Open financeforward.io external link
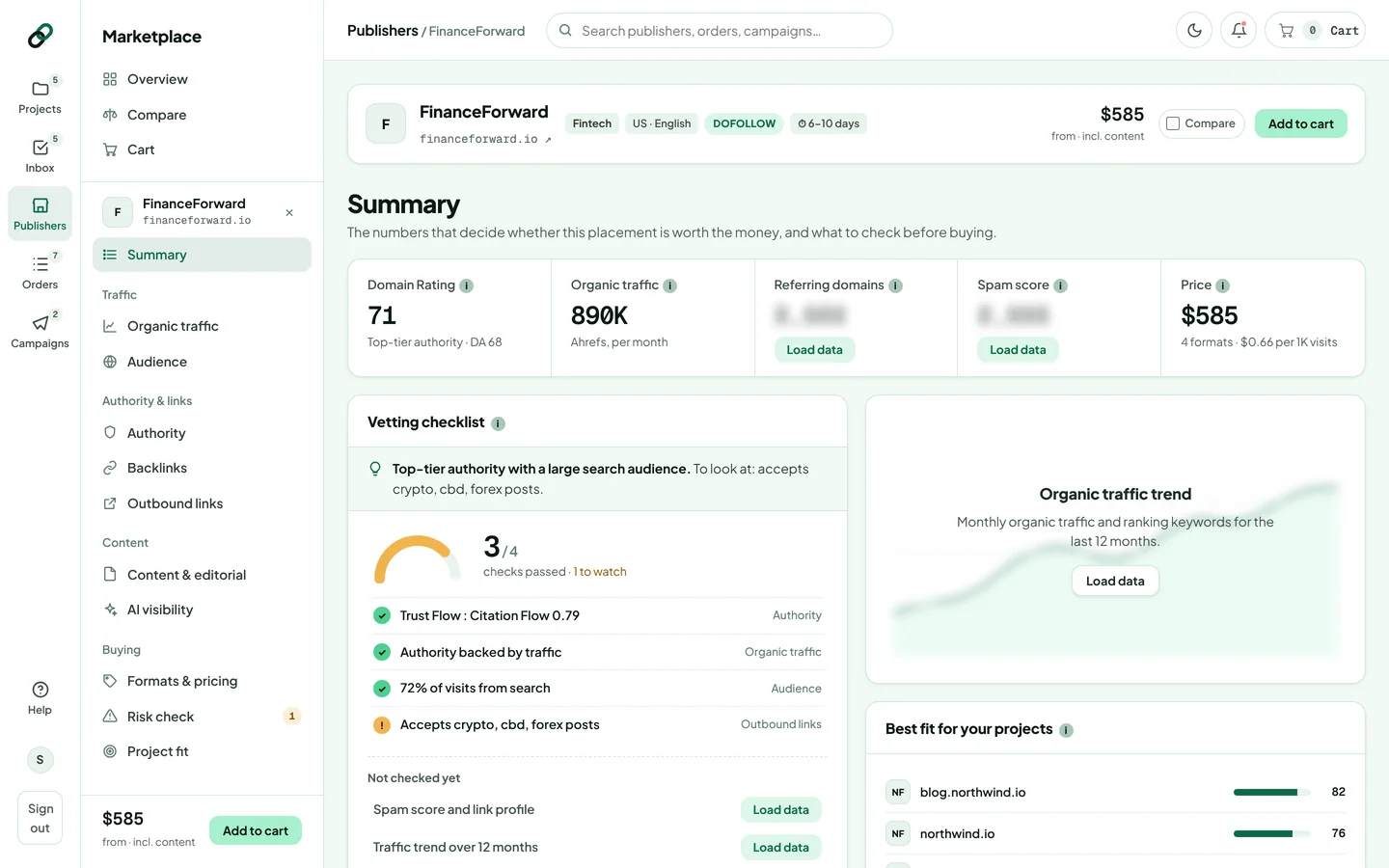 coord(485,139)
